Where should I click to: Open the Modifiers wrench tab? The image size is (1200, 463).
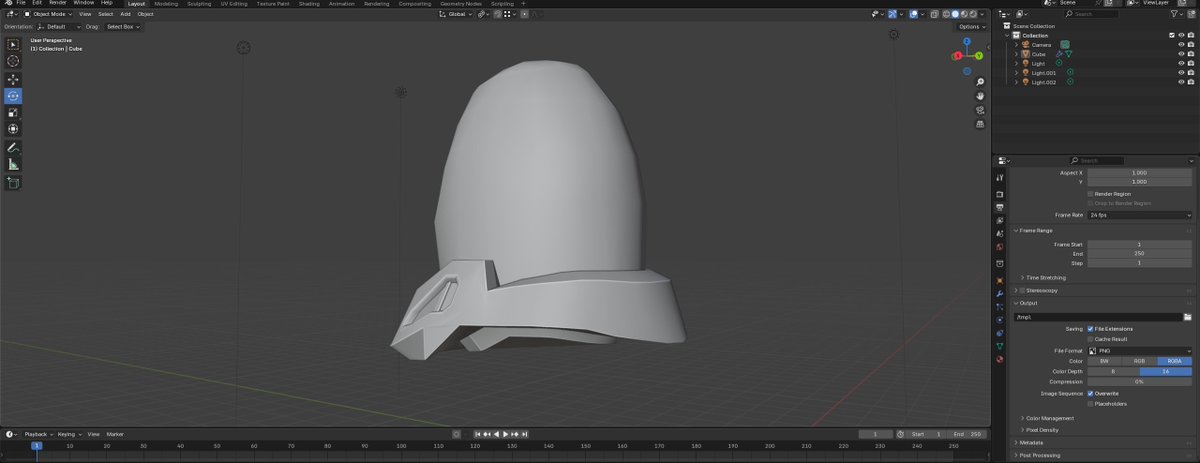coord(999,294)
